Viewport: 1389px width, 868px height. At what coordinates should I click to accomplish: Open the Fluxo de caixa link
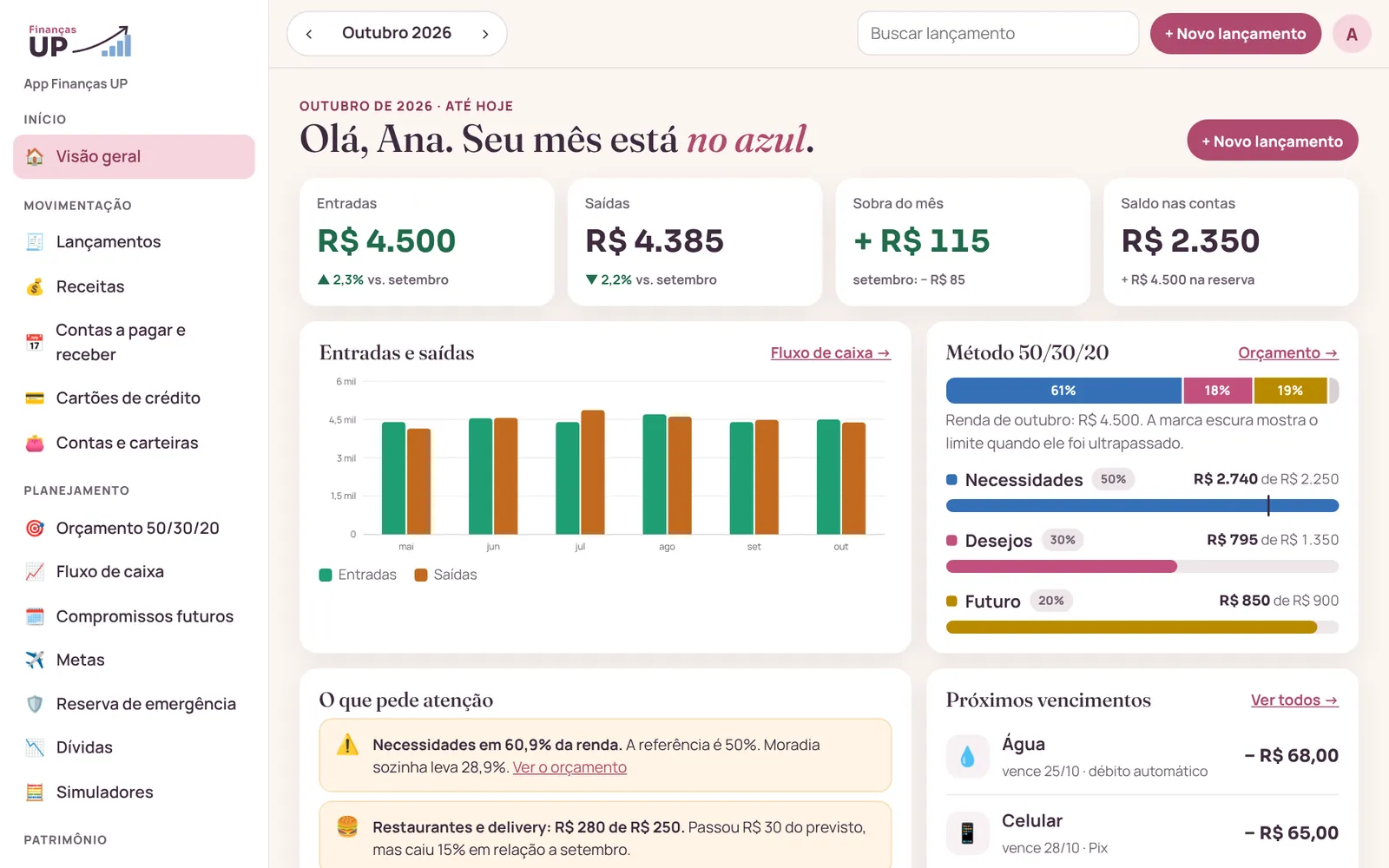coord(831,353)
